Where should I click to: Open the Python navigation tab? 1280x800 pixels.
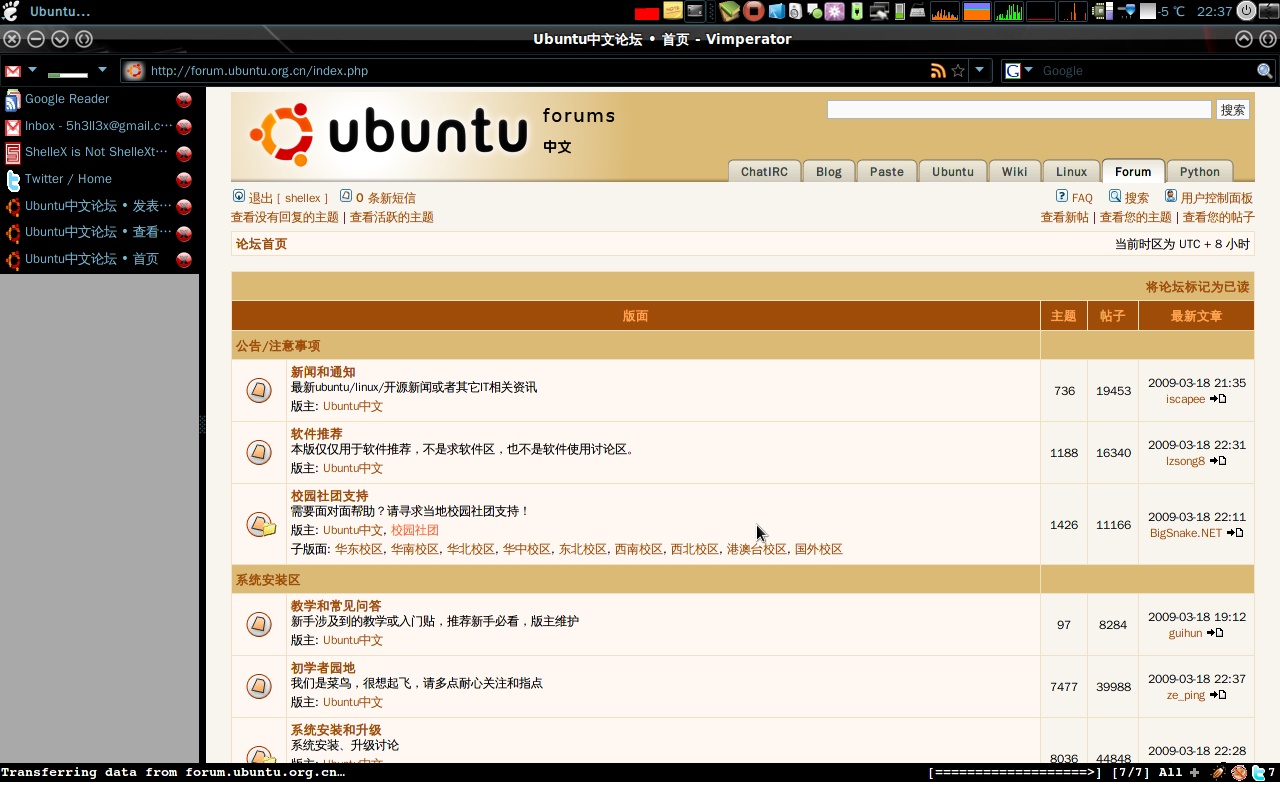pyautogui.click(x=1200, y=171)
